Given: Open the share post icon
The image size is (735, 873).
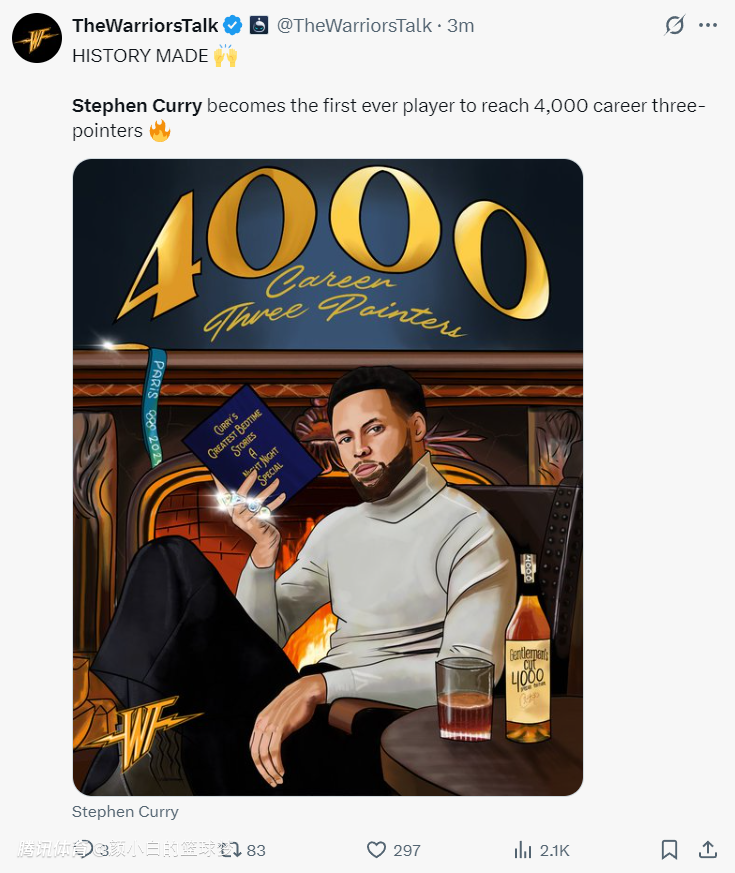Looking at the screenshot, I should click(x=707, y=849).
